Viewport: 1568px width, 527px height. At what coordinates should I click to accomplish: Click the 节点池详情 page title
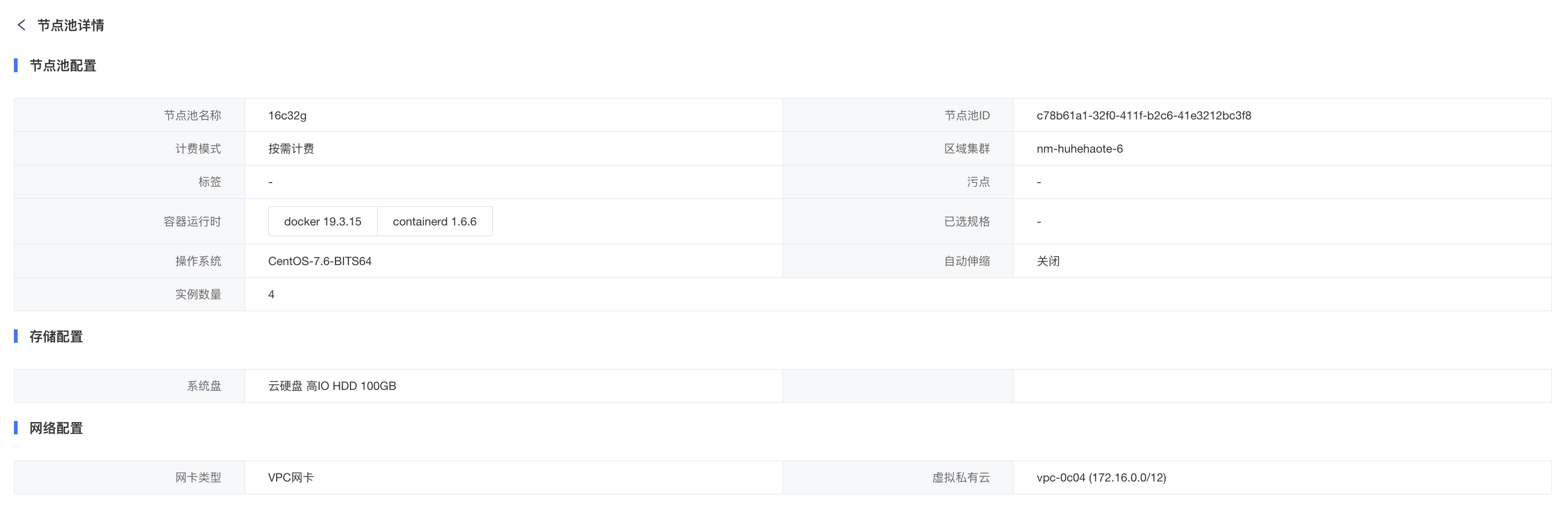coord(71,25)
